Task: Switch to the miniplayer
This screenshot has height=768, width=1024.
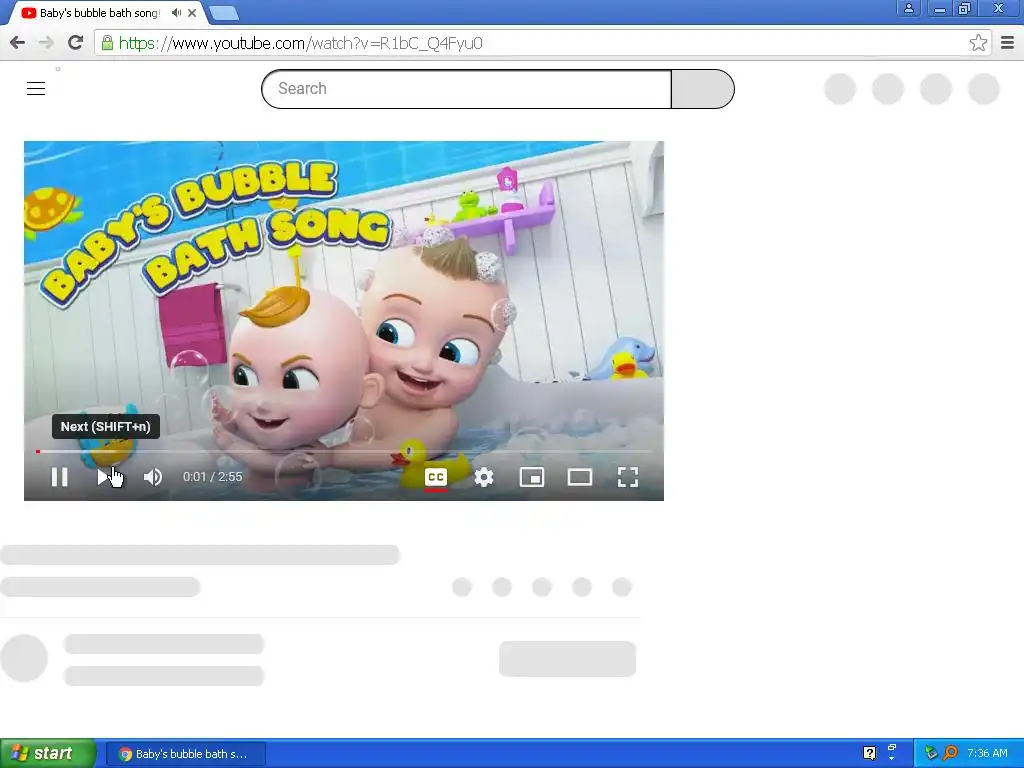Action: tap(532, 477)
